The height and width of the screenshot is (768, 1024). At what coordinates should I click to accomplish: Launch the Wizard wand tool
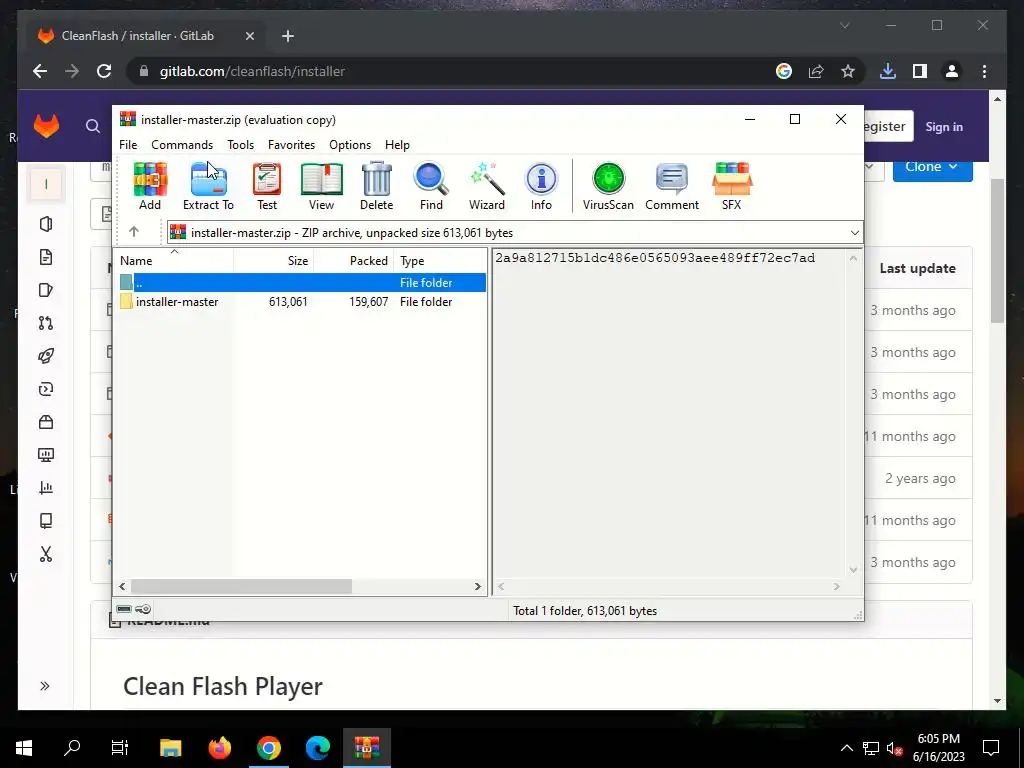point(487,186)
